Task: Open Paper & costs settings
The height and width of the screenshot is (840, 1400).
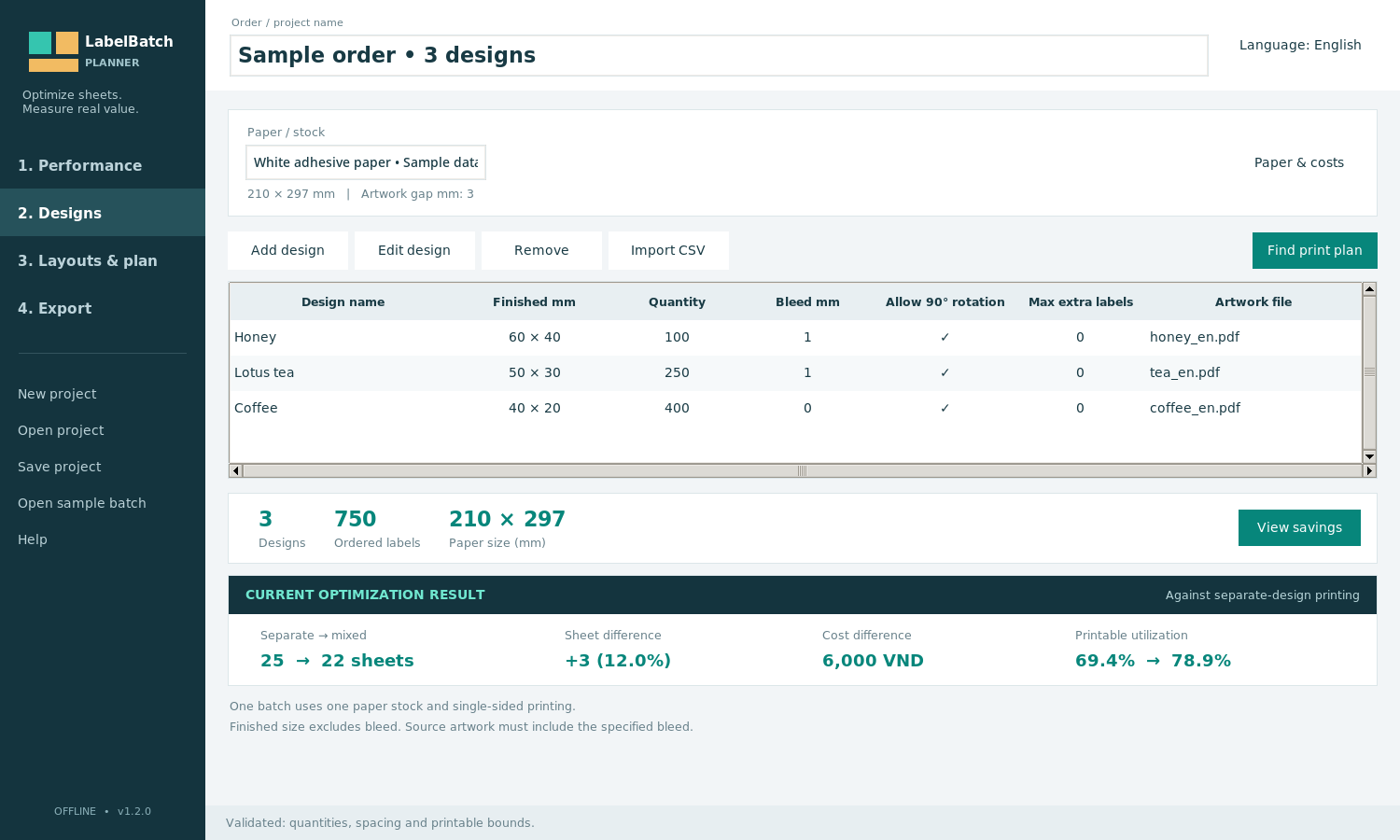Action: coord(1299,162)
